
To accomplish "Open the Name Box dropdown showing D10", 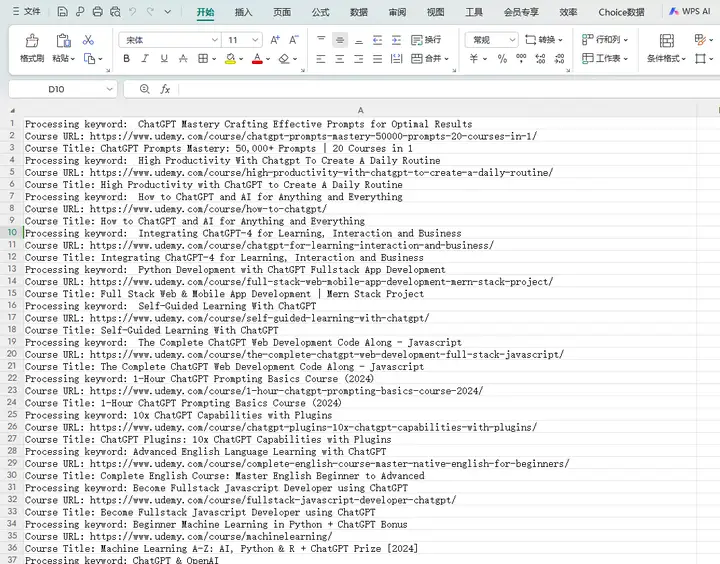I will (x=110, y=89).
